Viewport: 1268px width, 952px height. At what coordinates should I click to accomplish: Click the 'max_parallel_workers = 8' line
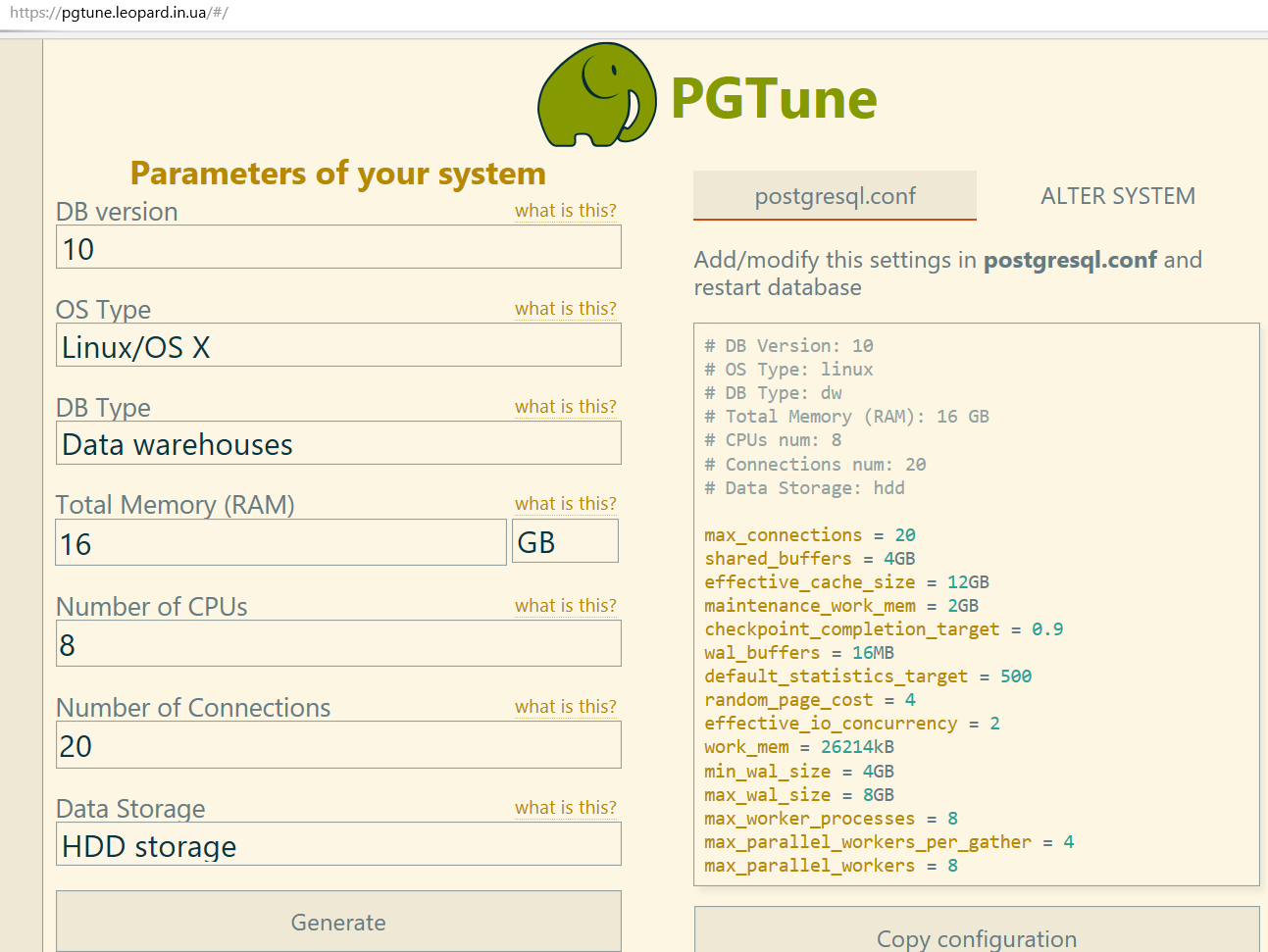click(x=832, y=866)
